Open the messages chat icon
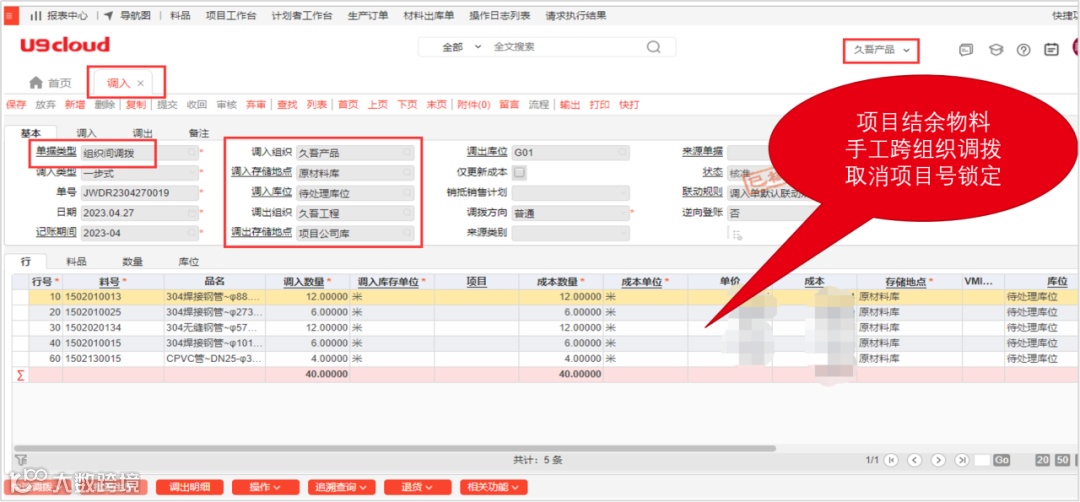1080x502 pixels. point(966,50)
